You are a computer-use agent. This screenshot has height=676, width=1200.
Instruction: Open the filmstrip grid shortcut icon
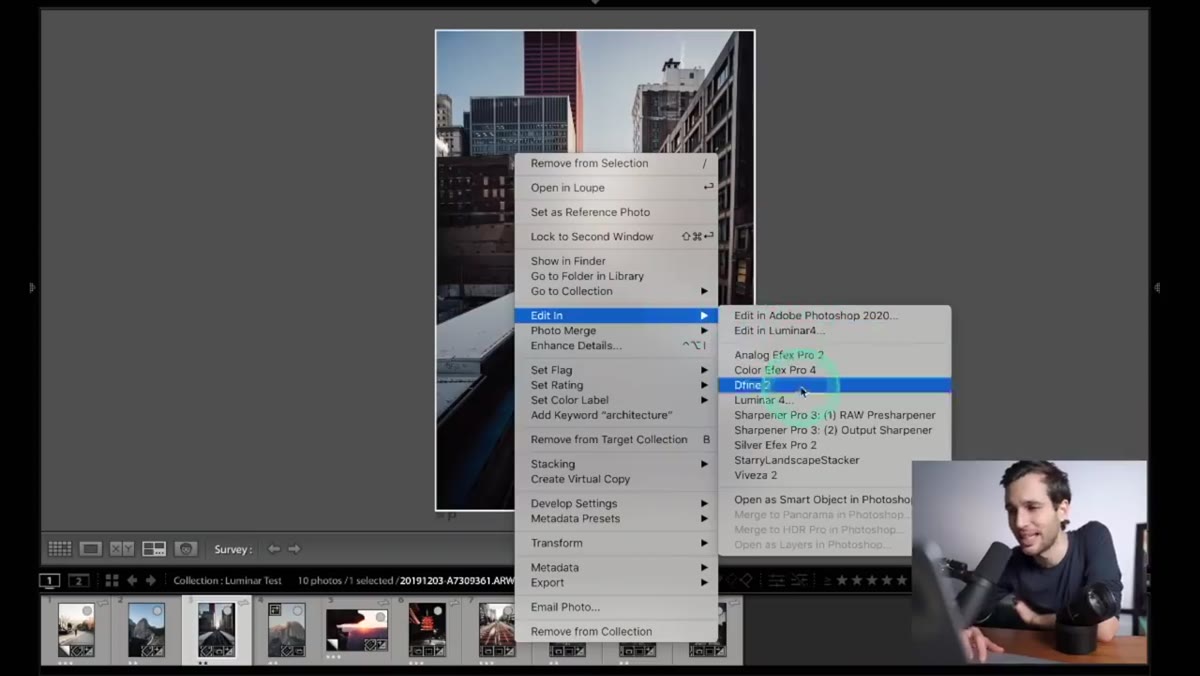(112, 581)
